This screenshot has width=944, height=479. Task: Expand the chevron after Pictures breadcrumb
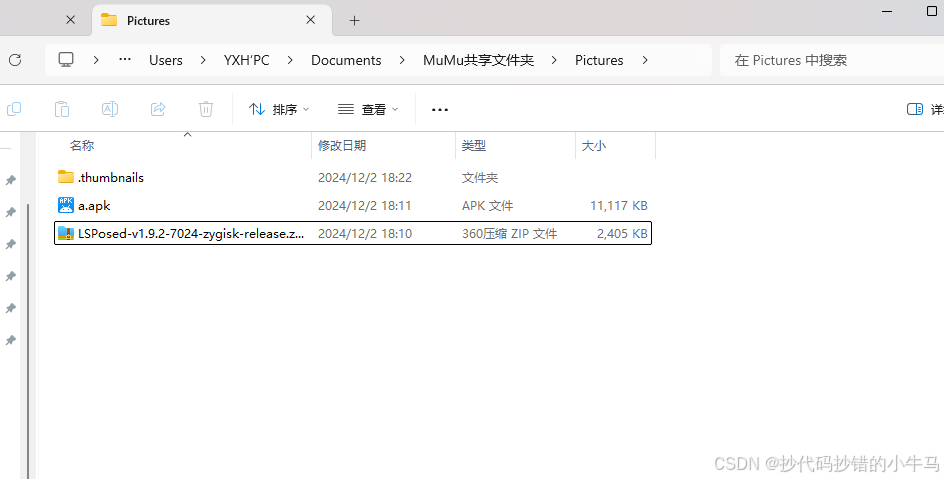[645, 60]
